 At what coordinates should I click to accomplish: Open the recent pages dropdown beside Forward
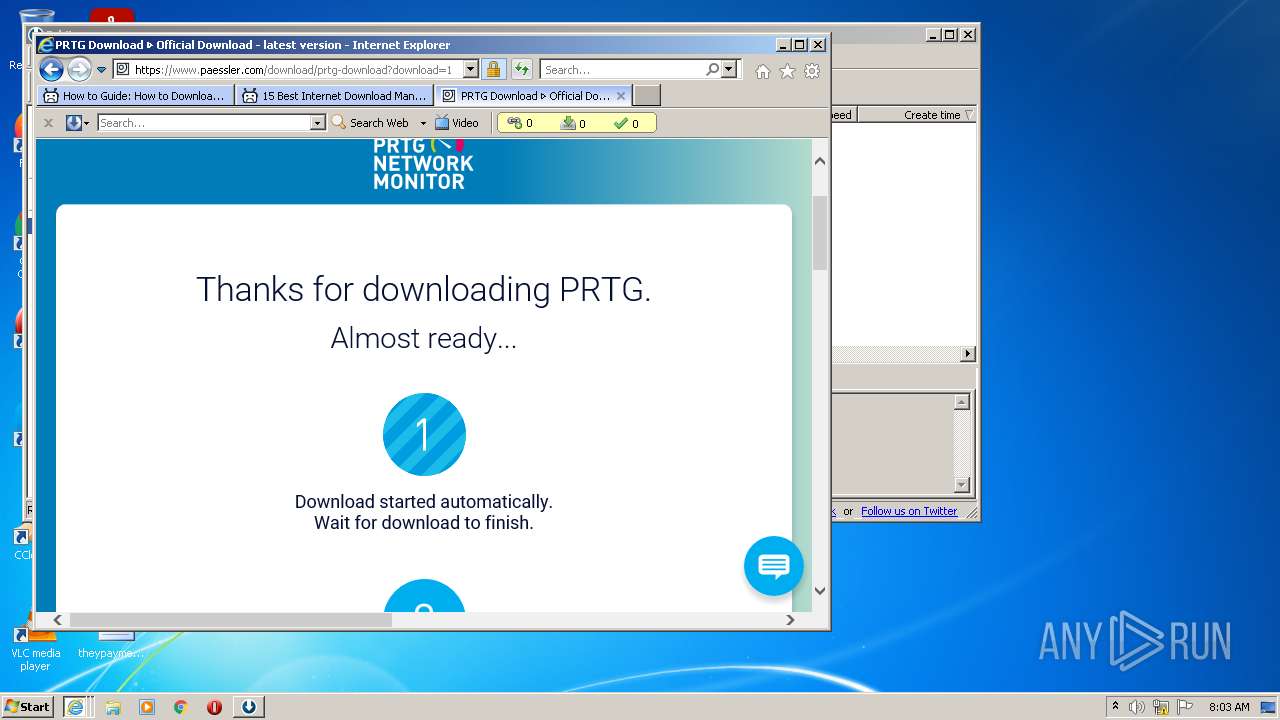[x=101, y=70]
